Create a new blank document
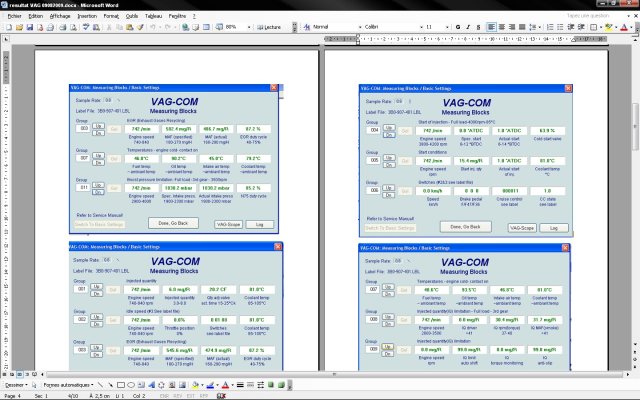This screenshot has width=640, height=400. [9, 27]
